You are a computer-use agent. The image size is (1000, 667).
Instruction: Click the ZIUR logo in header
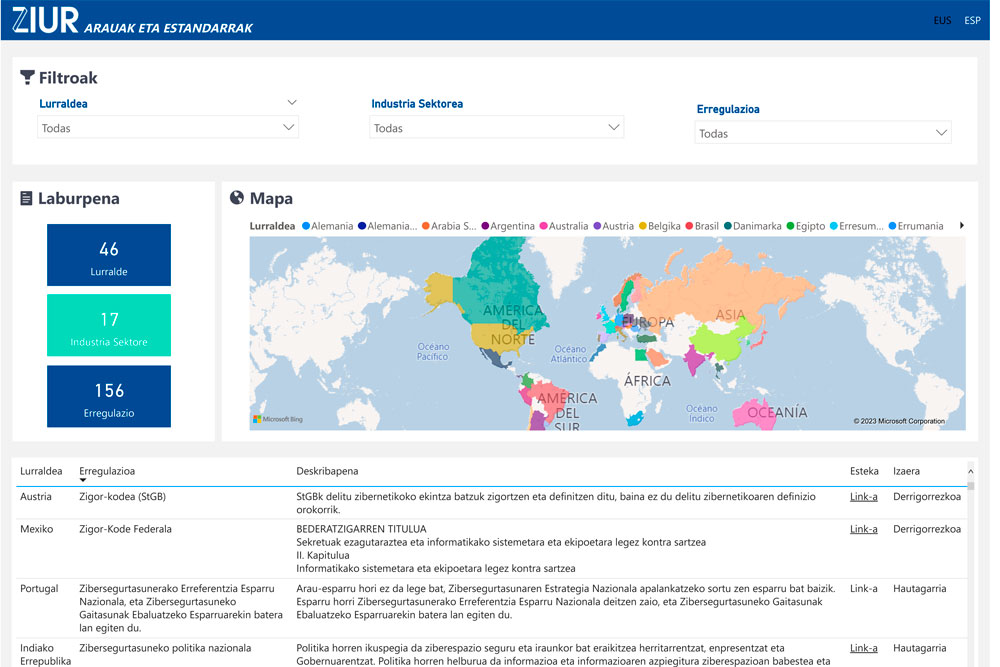(x=45, y=20)
